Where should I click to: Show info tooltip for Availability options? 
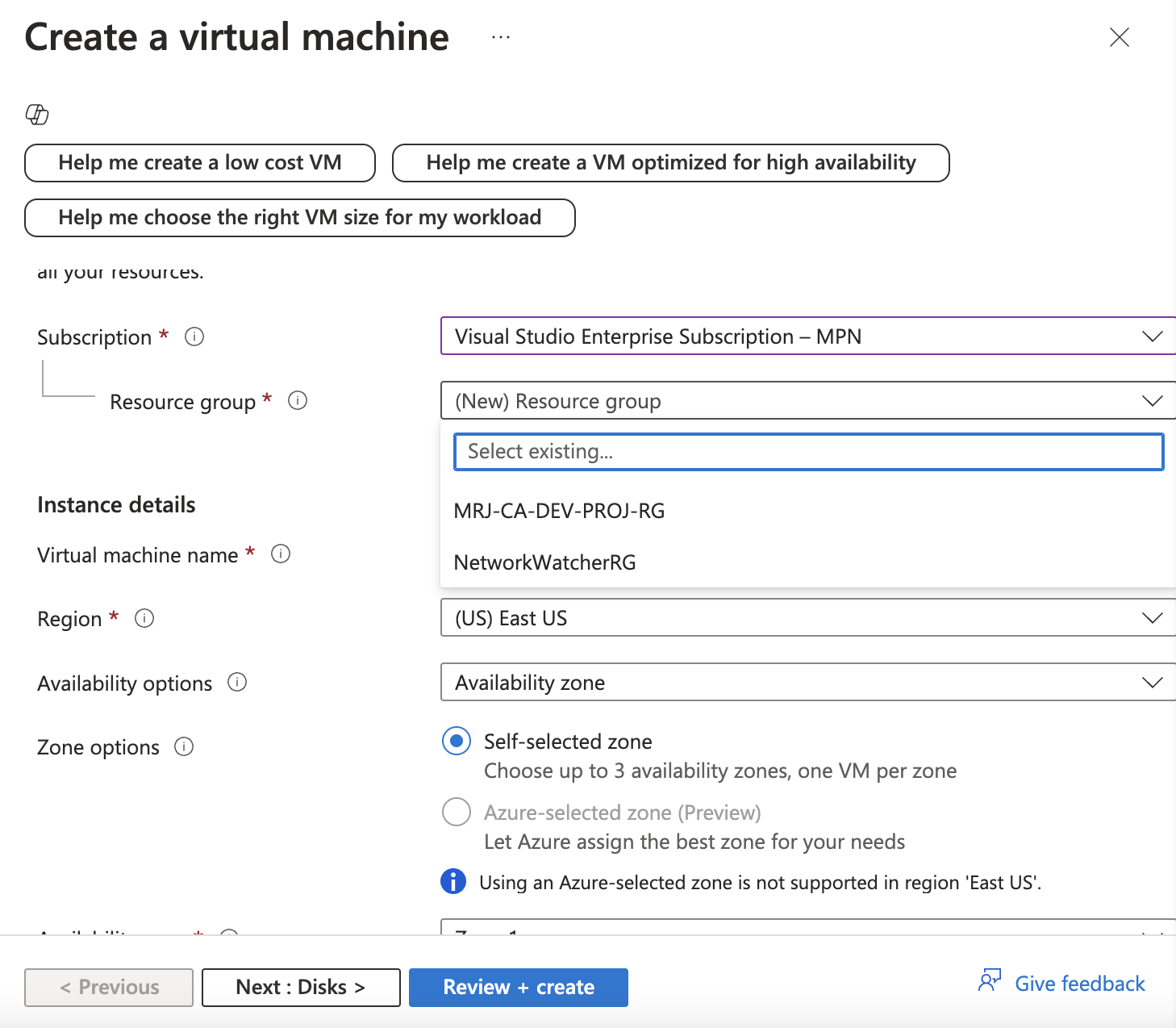coord(237,682)
